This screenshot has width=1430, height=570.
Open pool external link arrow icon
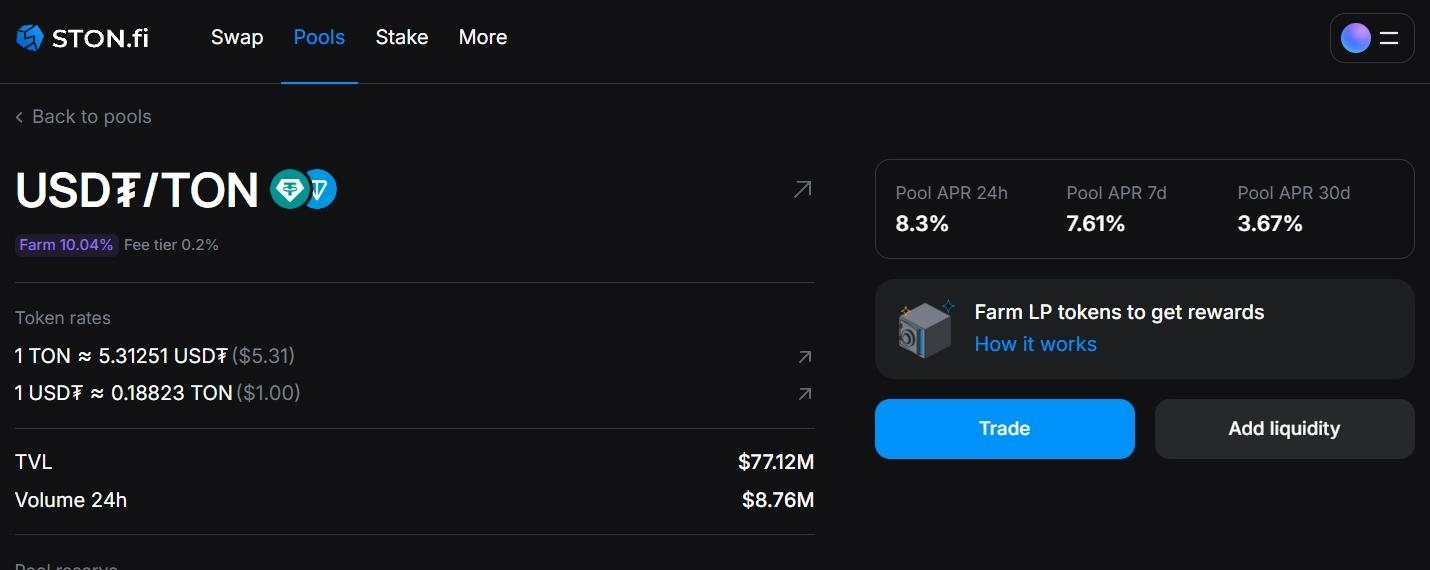tap(802, 189)
